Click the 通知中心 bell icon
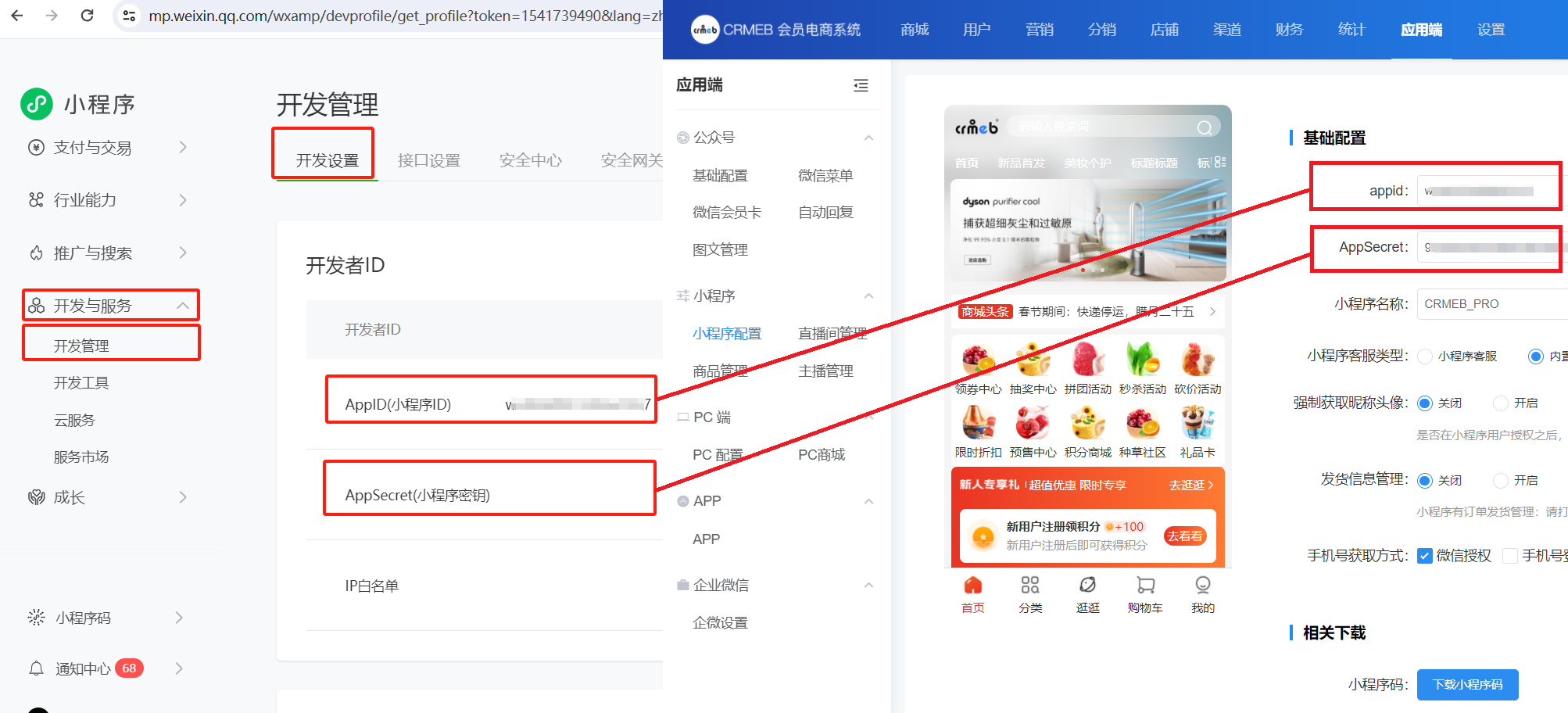 click(x=37, y=668)
